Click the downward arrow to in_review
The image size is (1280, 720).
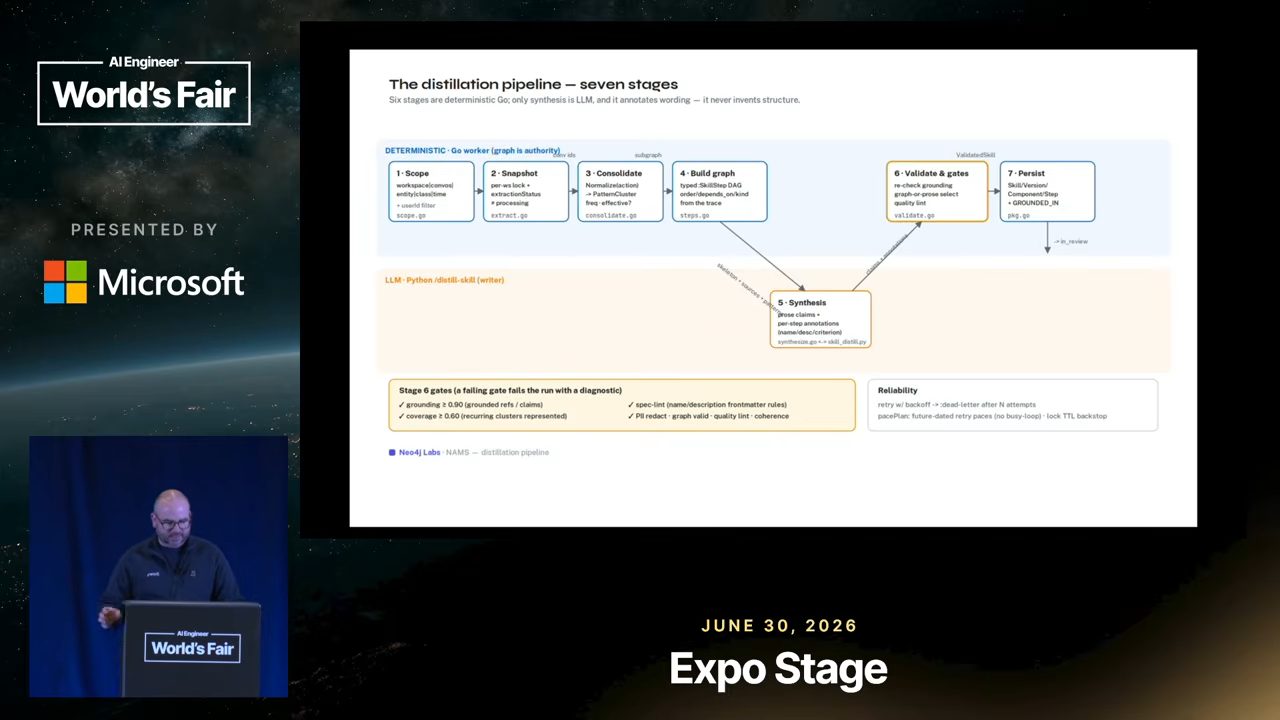pyautogui.click(x=1047, y=237)
